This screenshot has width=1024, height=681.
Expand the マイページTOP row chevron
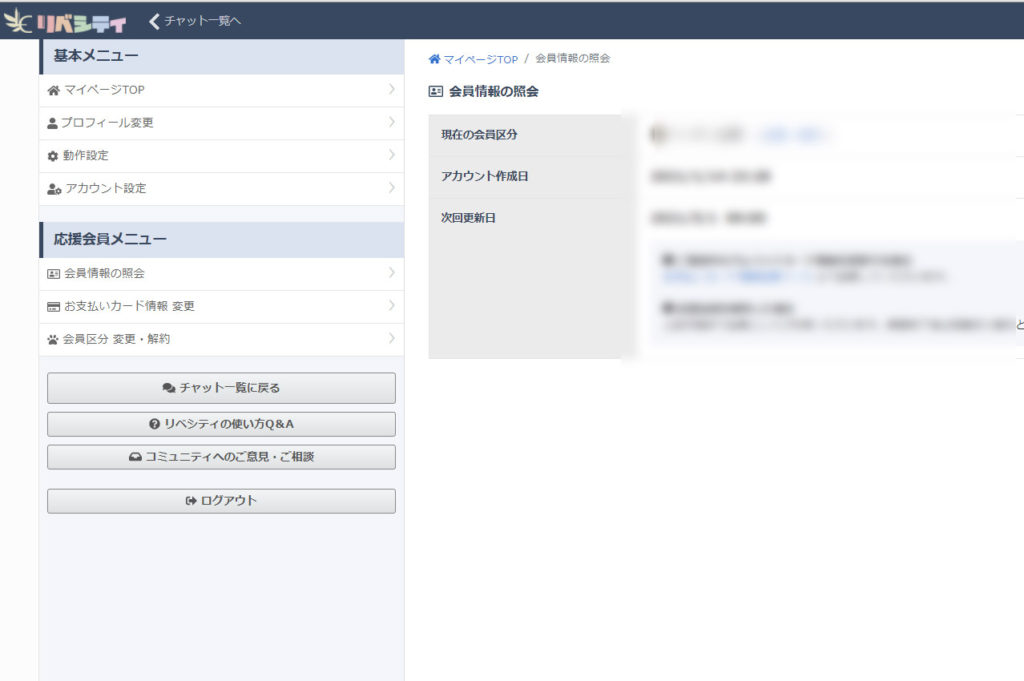(392, 90)
